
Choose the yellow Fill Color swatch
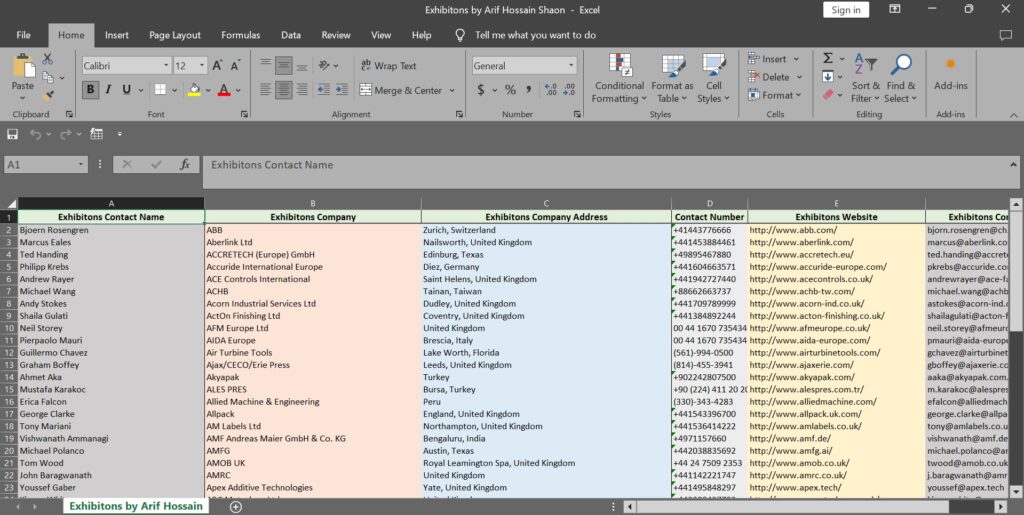tap(194, 90)
